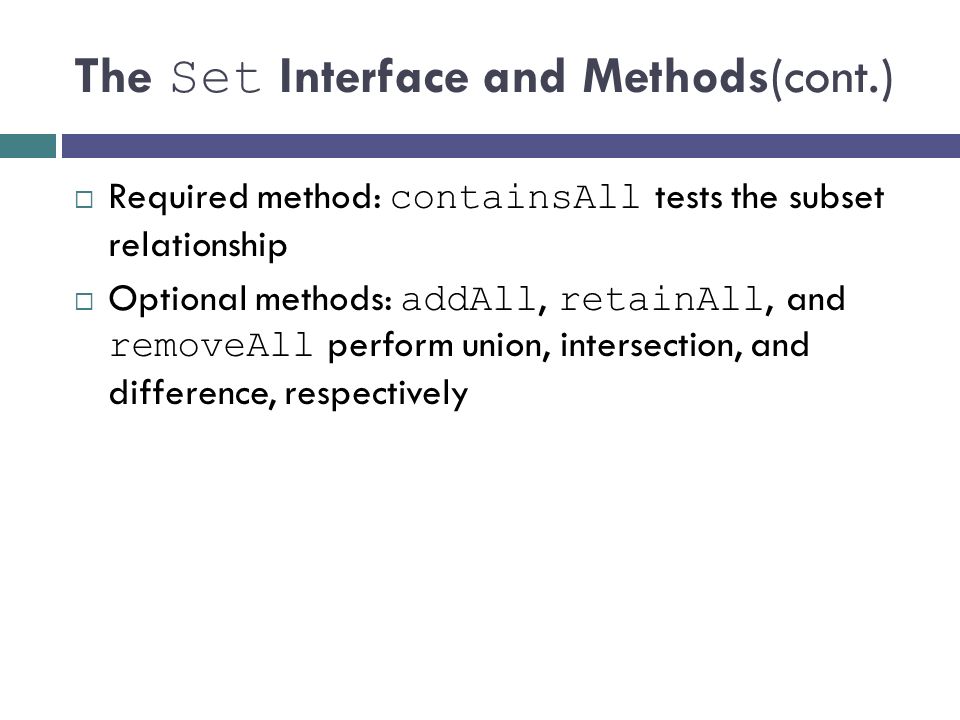Click the code term 'addAll'
Image resolution: width=960 pixels, height=720 pixels.
[x=468, y=300]
